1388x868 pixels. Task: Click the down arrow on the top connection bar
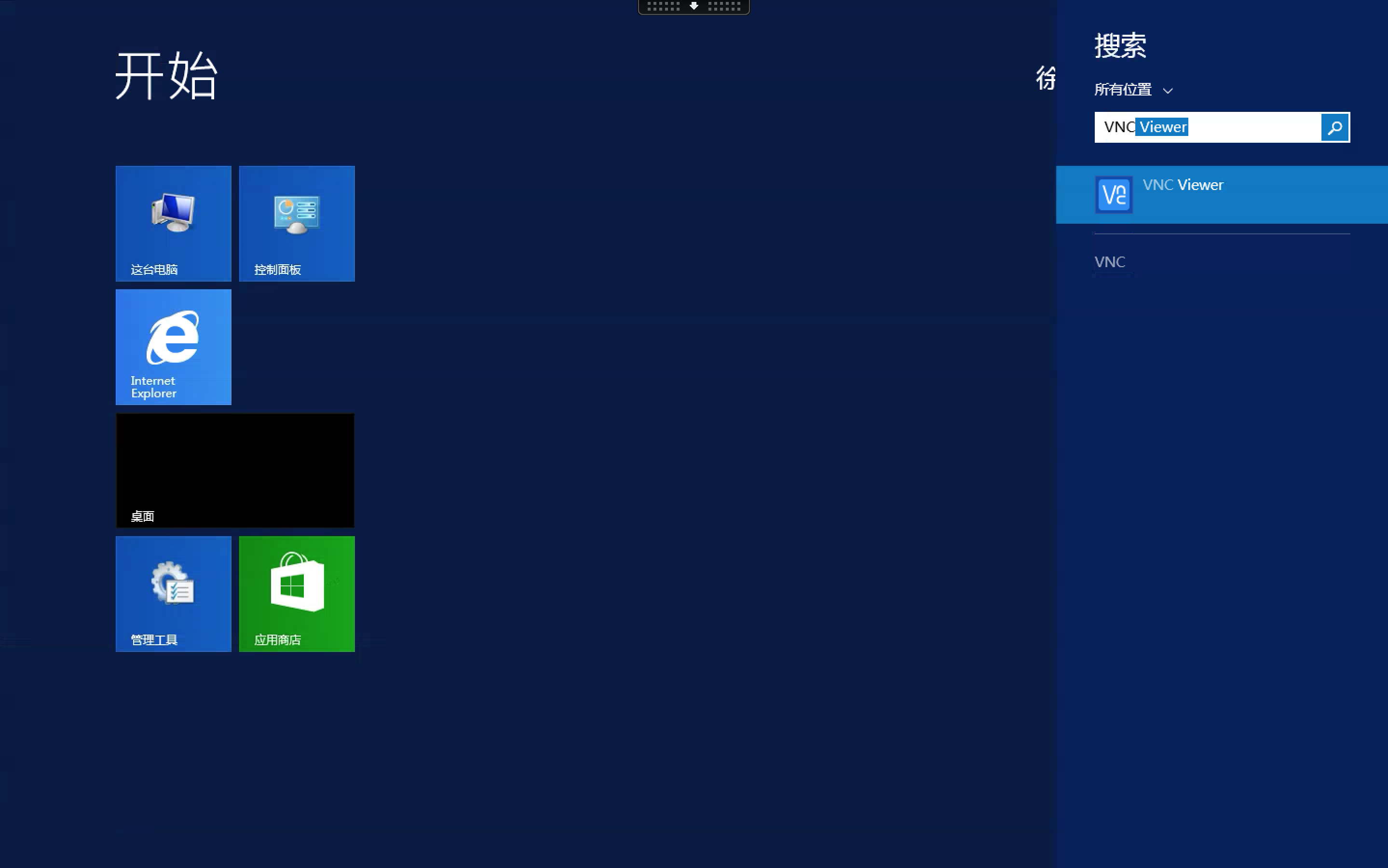tap(694, 6)
